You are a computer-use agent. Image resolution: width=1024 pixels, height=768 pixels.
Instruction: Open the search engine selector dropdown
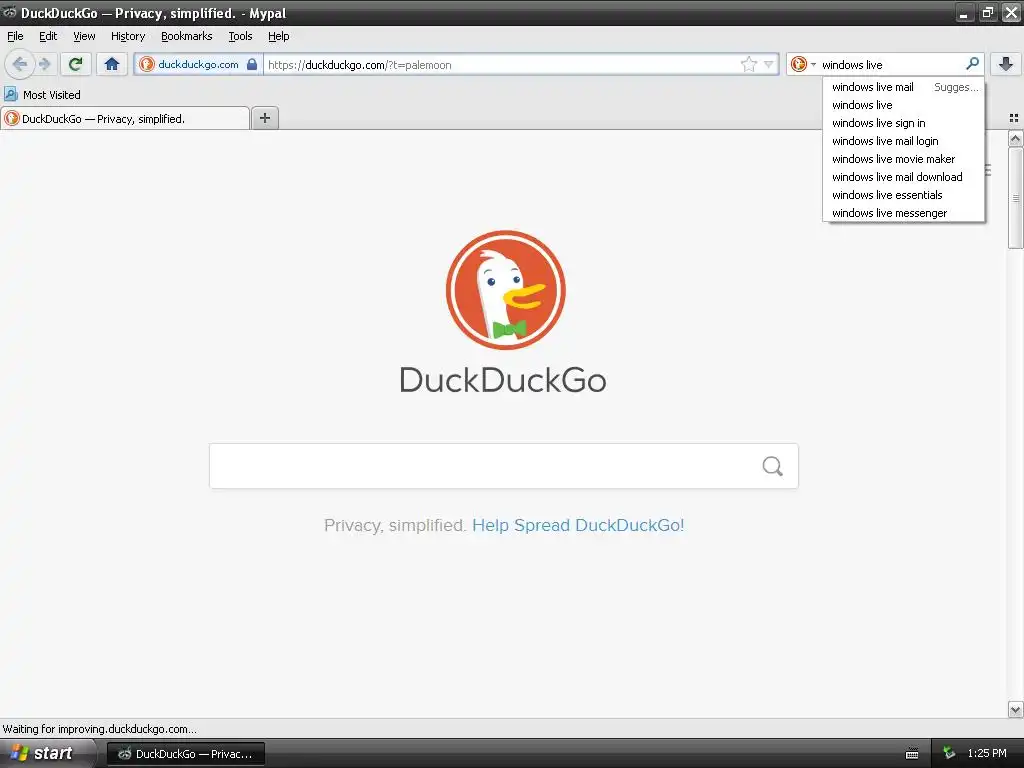coord(803,64)
